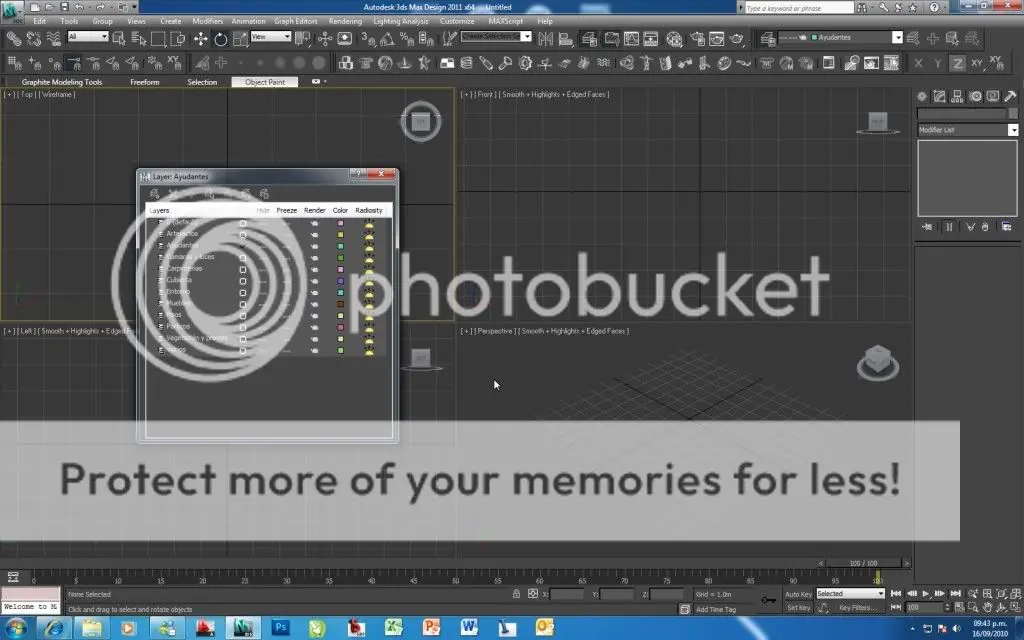The width and height of the screenshot is (1024, 640).
Task: Click the Muebles layer brown color swatch
Action: pos(340,304)
